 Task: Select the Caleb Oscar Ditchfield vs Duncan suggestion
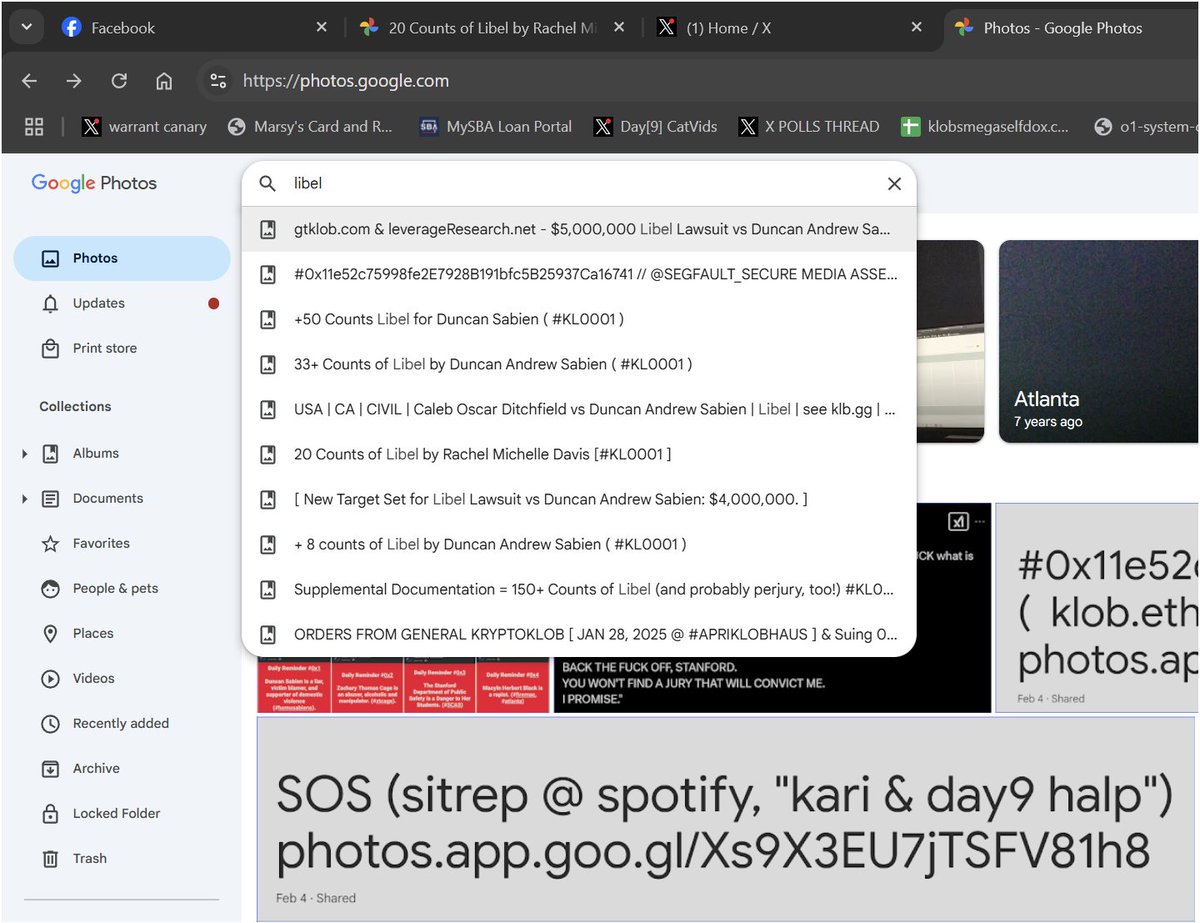(579, 409)
